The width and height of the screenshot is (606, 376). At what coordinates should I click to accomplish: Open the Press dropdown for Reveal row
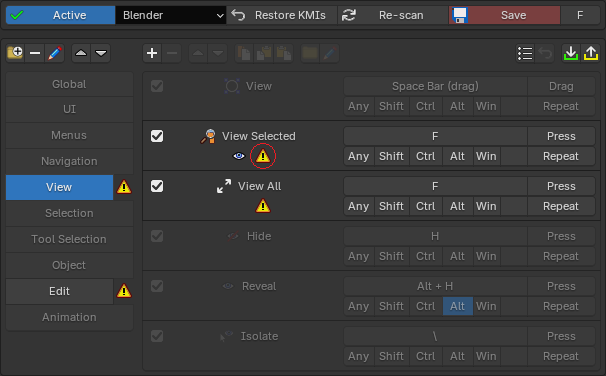561,286
